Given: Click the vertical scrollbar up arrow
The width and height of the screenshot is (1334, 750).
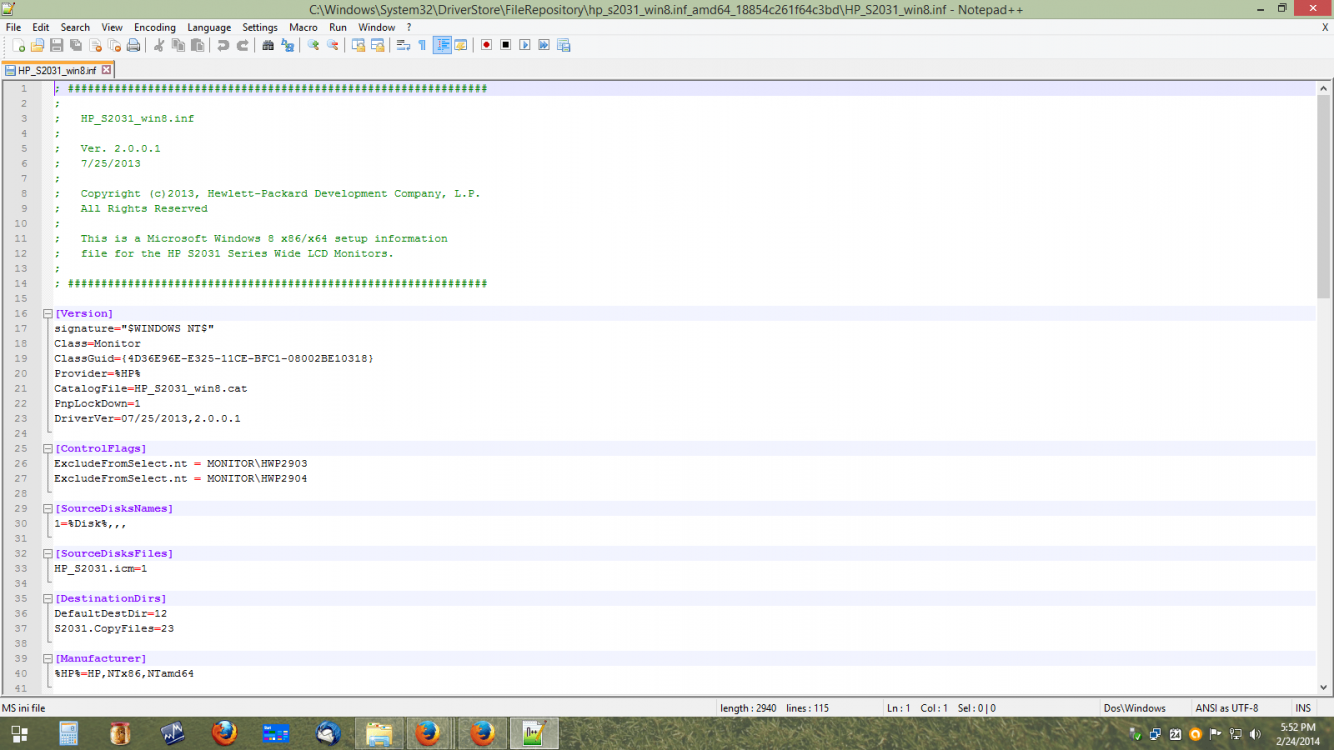Looking at the screenshot, I should tap(1324, 88).
